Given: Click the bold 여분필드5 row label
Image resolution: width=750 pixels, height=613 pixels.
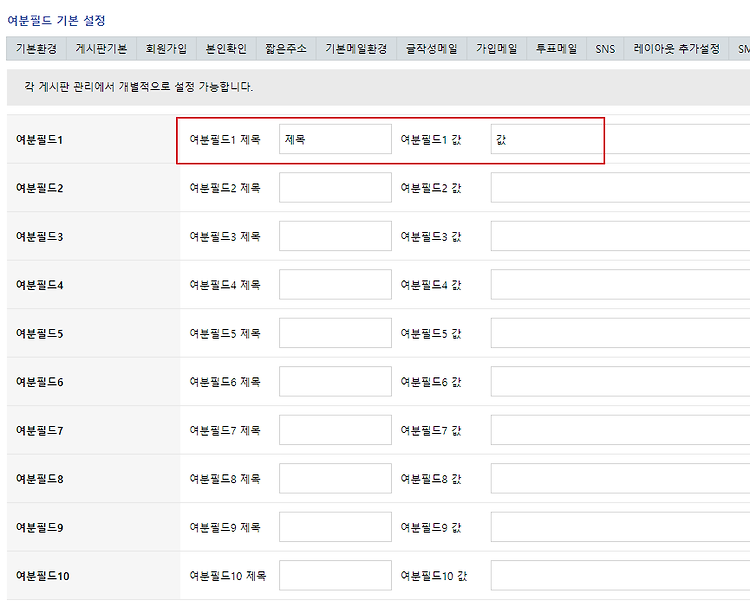Looking at the screenshot, I should 40,333.
